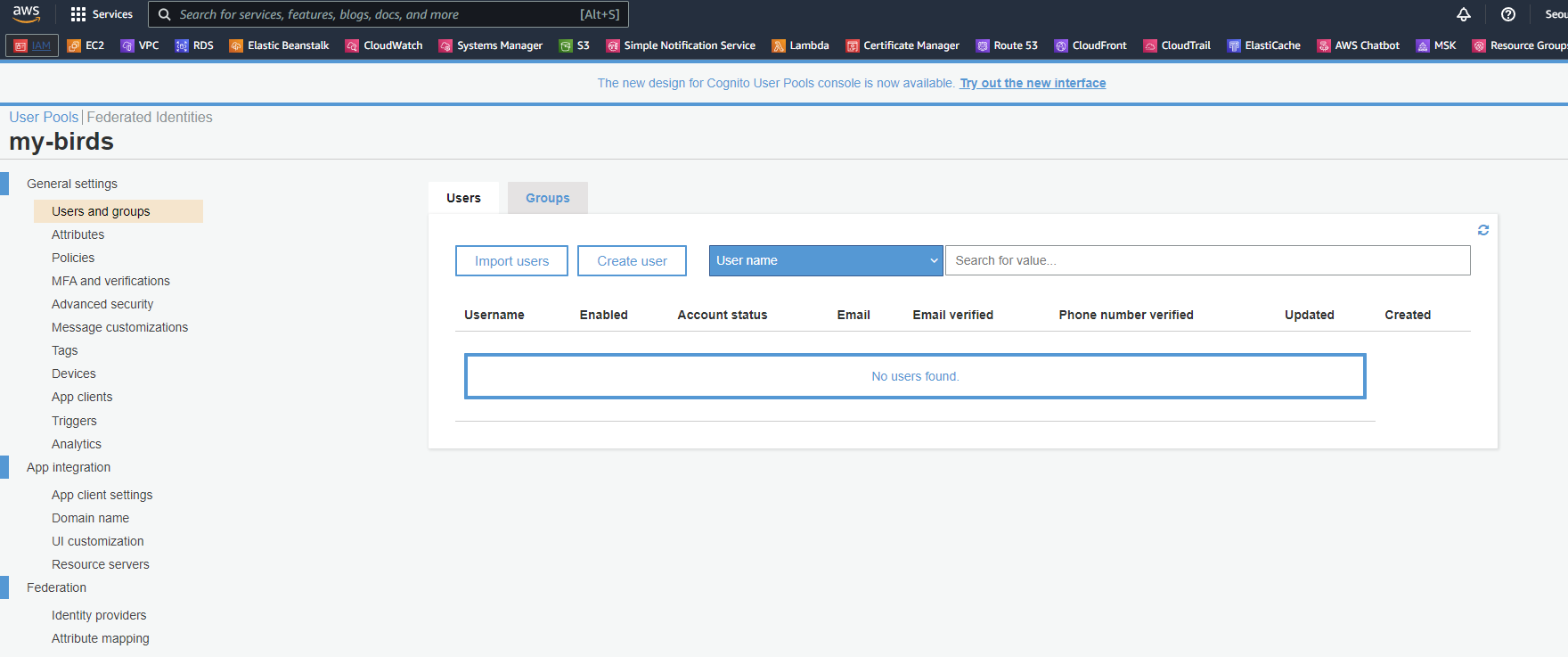The image size is (1568, 657).
Task: Open the Systems Manager shortcut
Action: [x=490, y=45]
